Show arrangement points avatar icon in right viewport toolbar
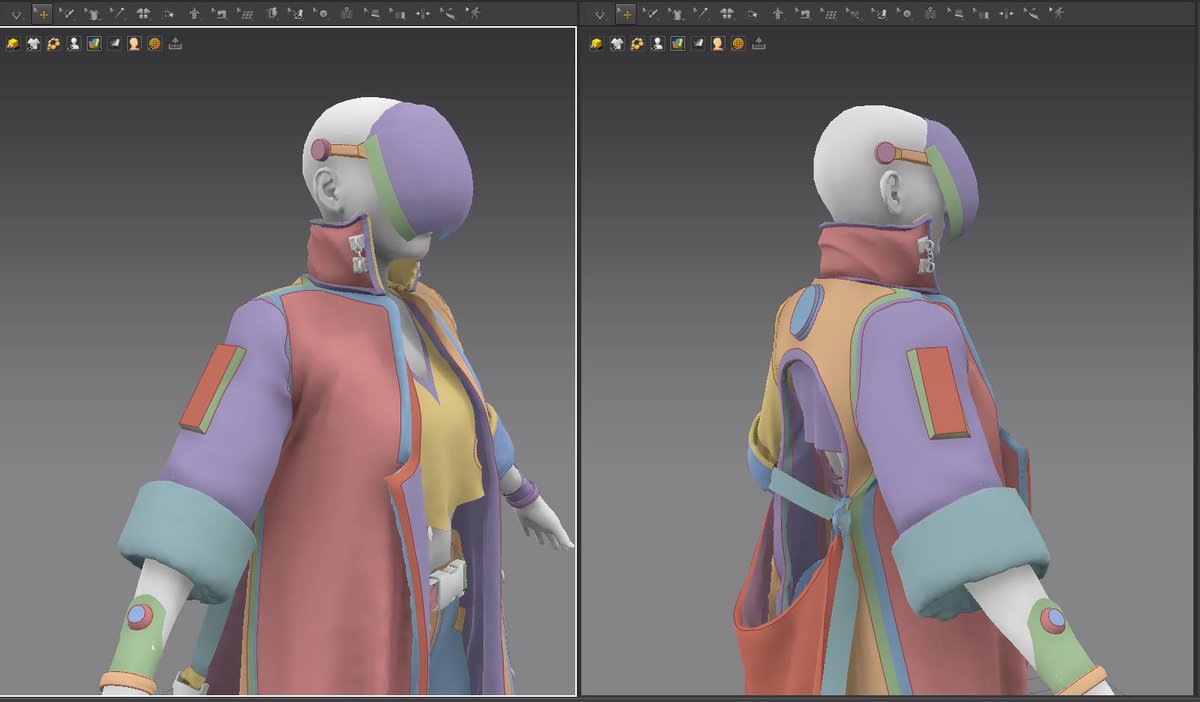Image resolution: width=1200 pixels, height=702 pixels. tap(778, 14)
